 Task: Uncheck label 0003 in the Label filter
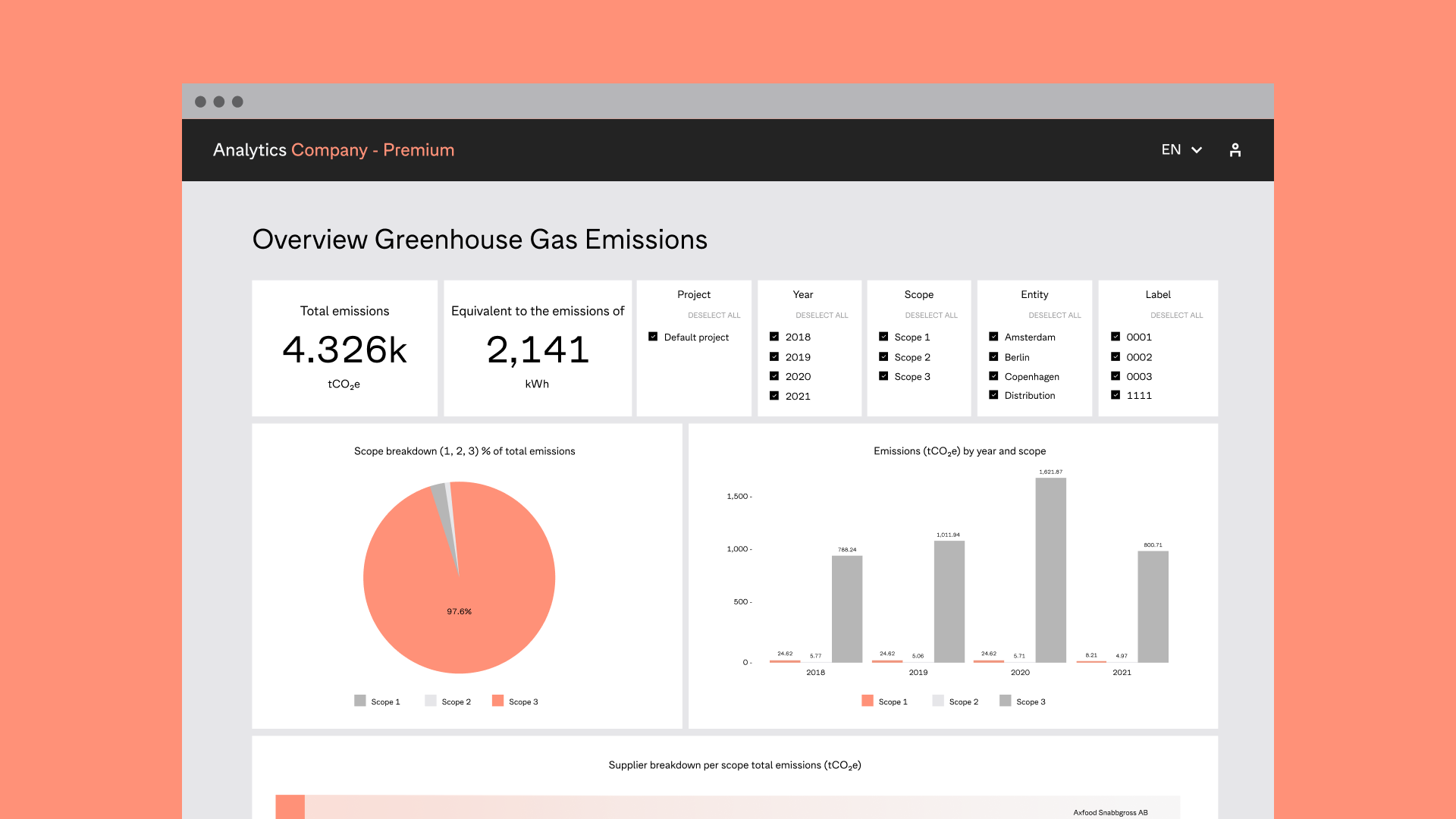point(1116,375)
